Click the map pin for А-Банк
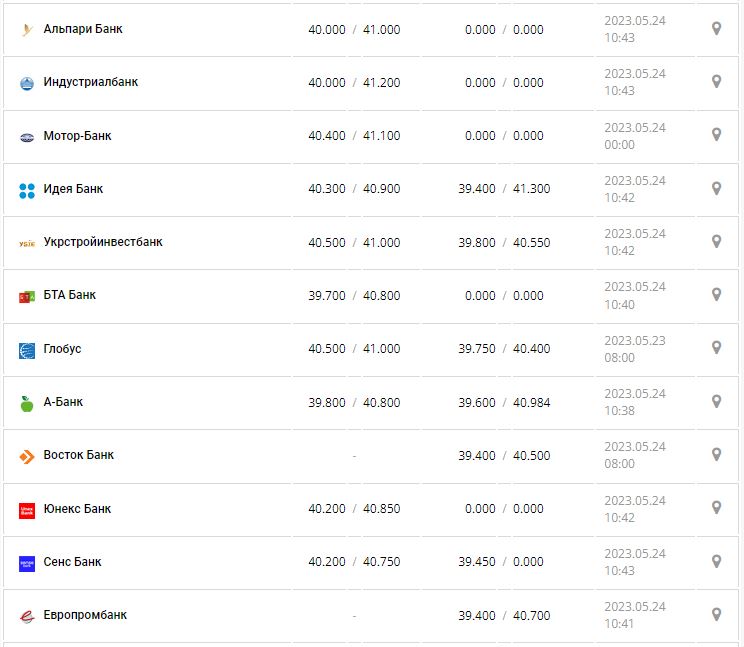The height and width of the screenshot is (647, 744). tap(716, 401)
